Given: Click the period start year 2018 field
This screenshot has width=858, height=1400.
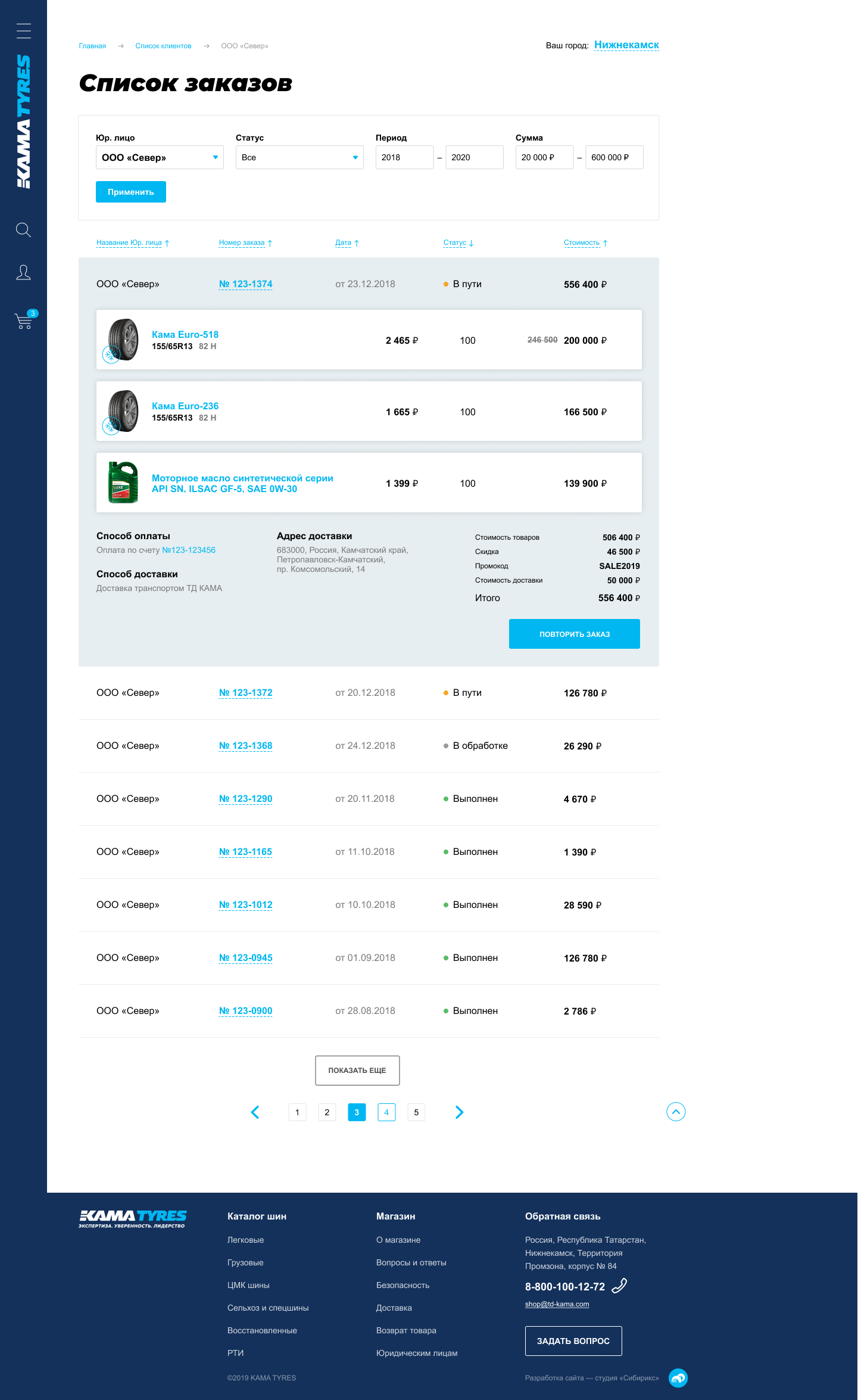Looking at the screenshot, I should [x=404, y=157].
